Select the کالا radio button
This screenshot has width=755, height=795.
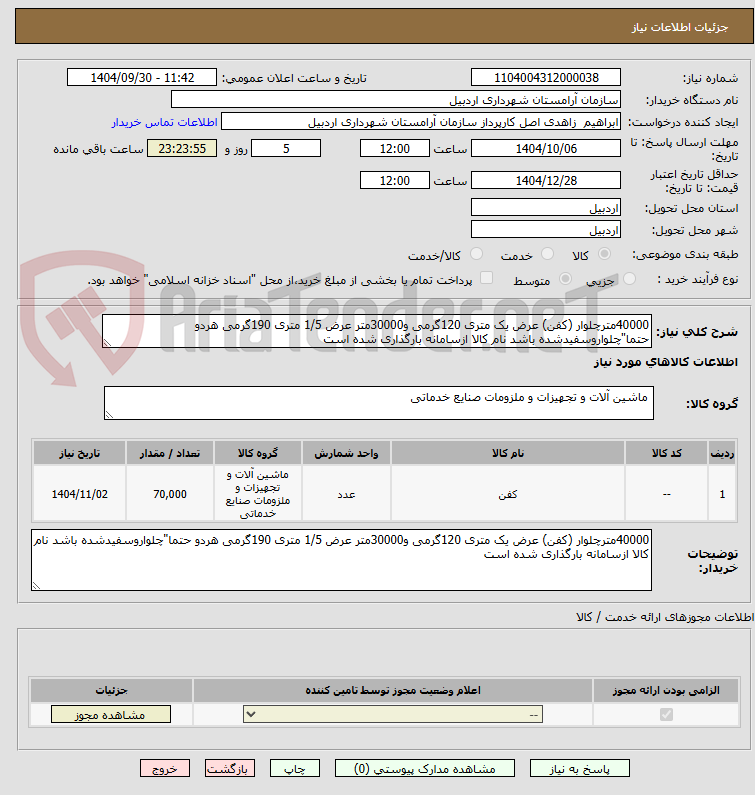[604, 254]
